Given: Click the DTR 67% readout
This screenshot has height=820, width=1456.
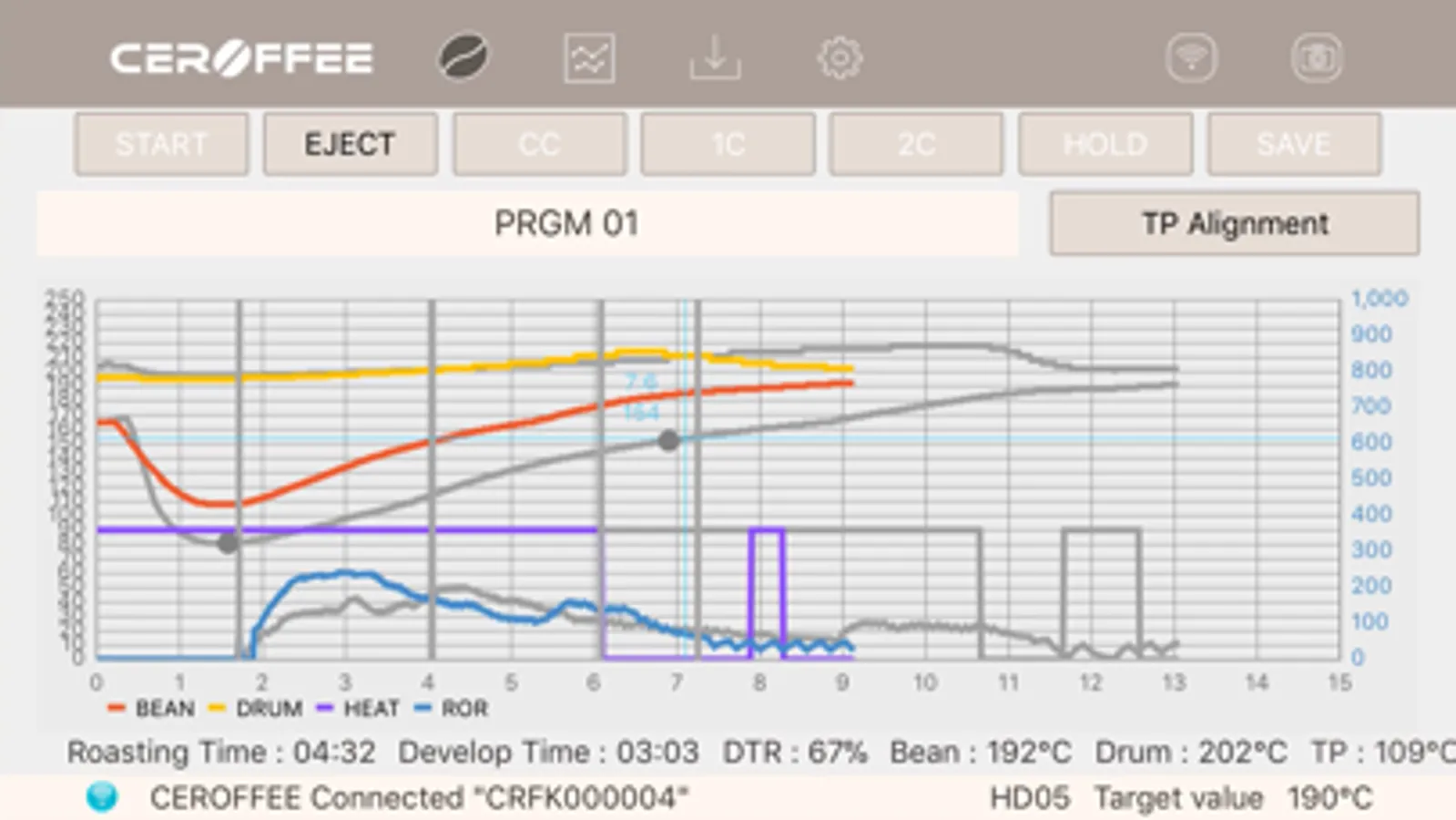Looking at the screenshot, I should click(795, 752).
